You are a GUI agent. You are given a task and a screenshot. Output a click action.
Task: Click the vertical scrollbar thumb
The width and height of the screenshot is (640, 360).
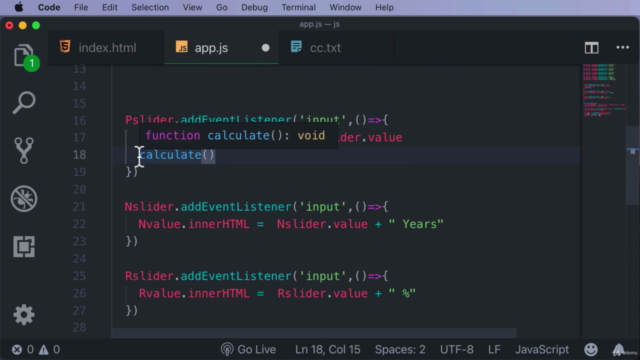click(632, 165)
